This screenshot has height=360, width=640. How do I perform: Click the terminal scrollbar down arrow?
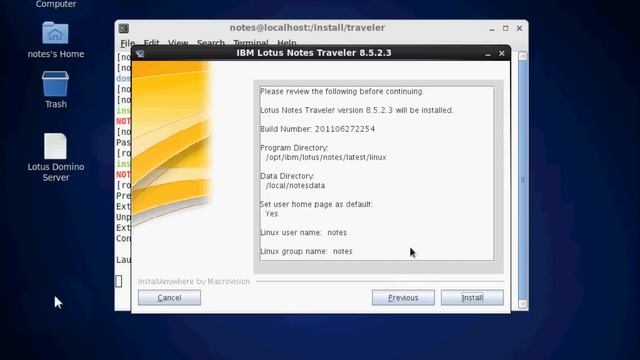523,304
